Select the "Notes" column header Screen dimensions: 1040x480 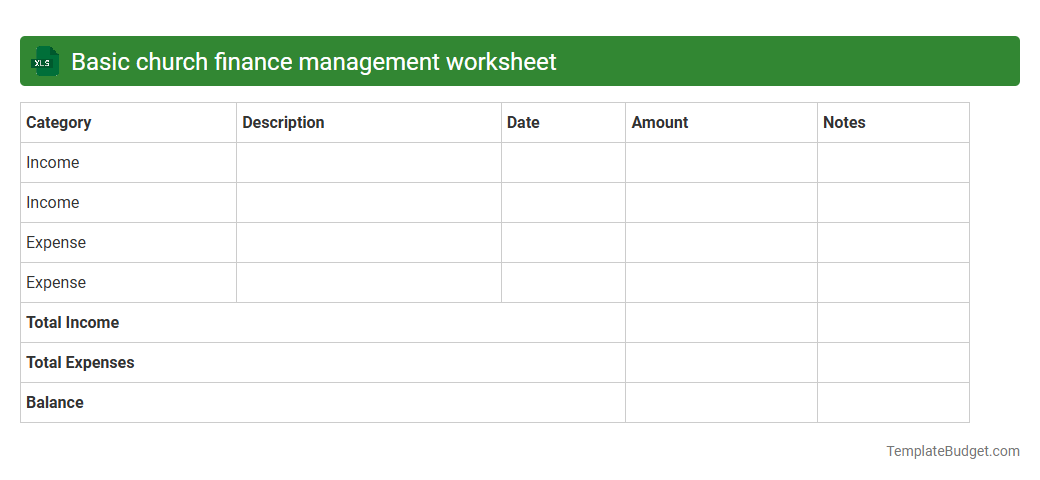pos(893,123)
